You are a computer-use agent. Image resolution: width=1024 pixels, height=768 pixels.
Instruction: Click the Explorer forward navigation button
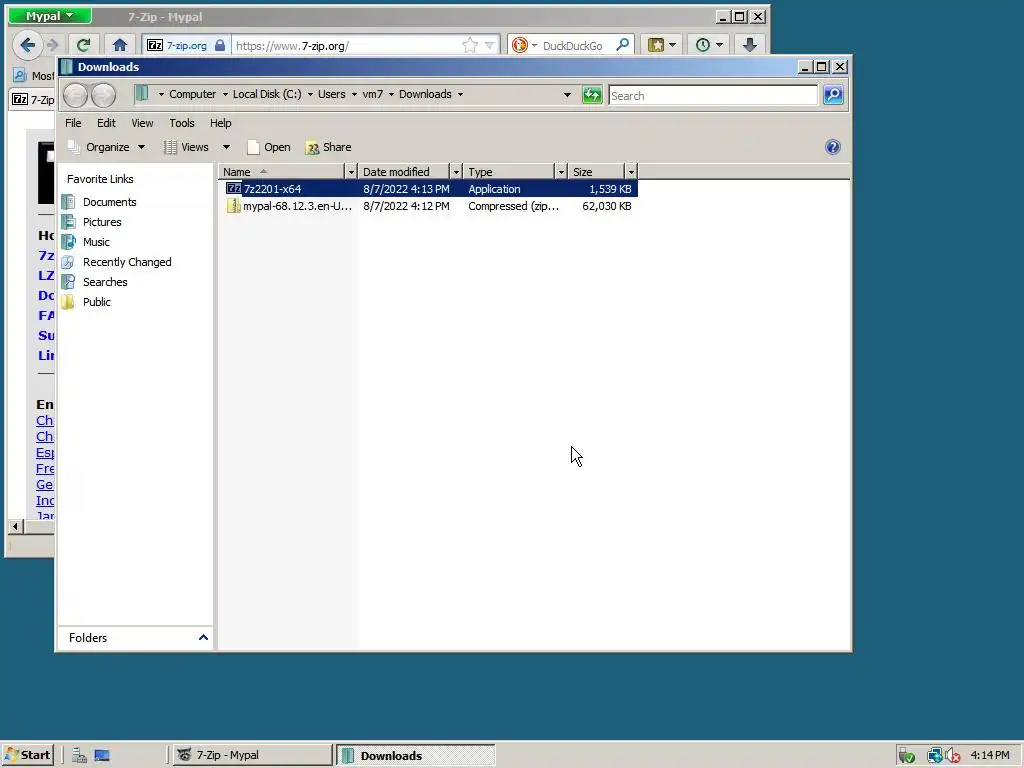103,95
